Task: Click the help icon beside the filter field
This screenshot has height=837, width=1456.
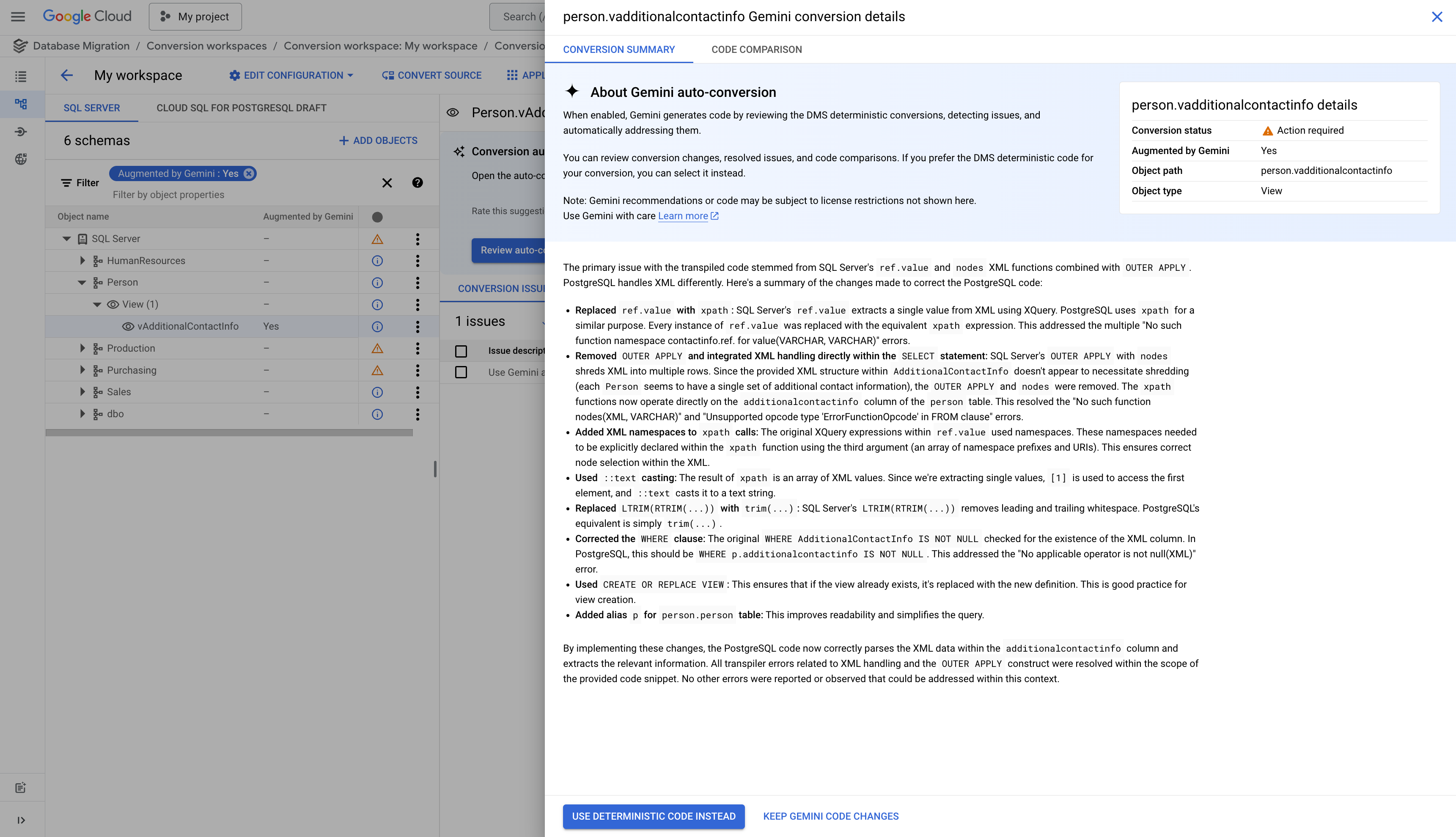Action: coord(417,183)
